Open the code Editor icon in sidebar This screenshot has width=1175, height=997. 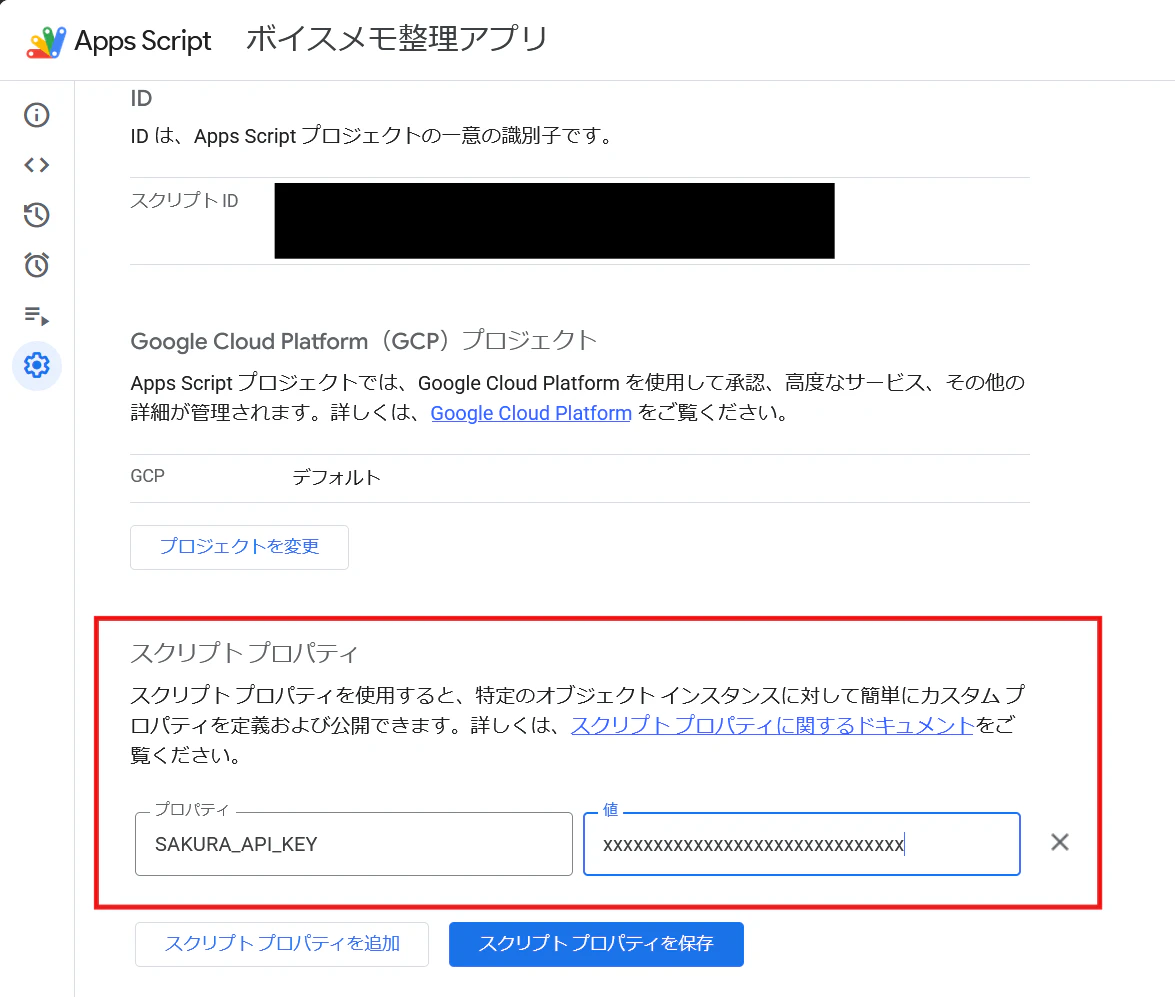tap(37, 165)
